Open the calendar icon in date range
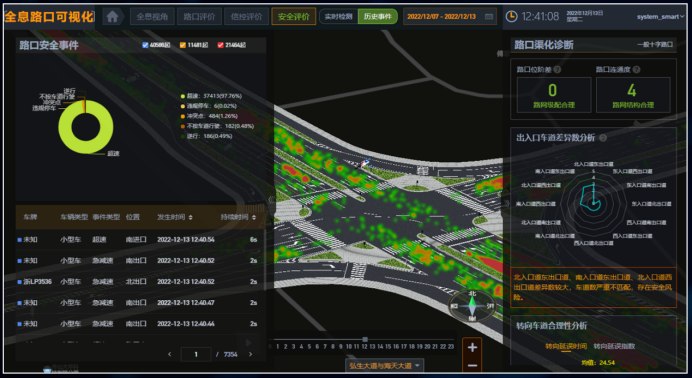 tap(489, 17)
